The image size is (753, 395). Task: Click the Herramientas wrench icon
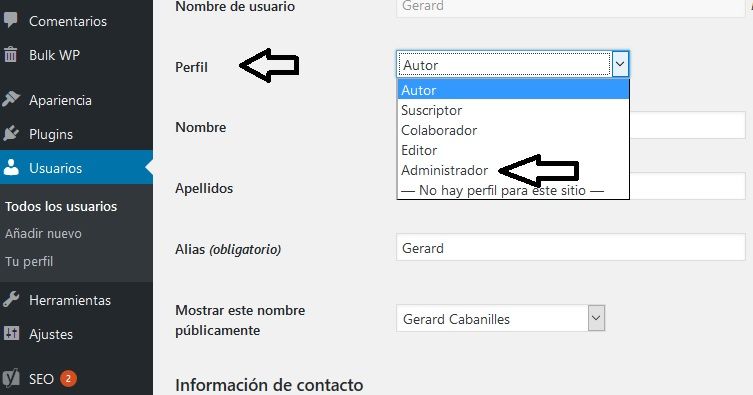(11, 299)
